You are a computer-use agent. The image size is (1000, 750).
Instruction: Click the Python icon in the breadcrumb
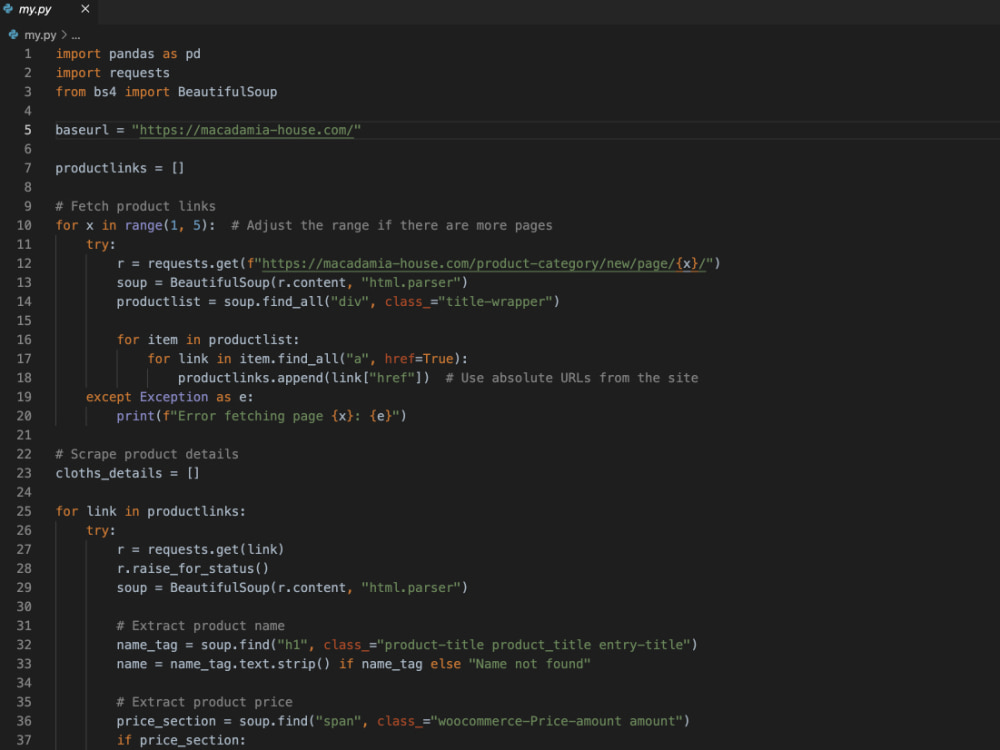(x=13, y=34)
